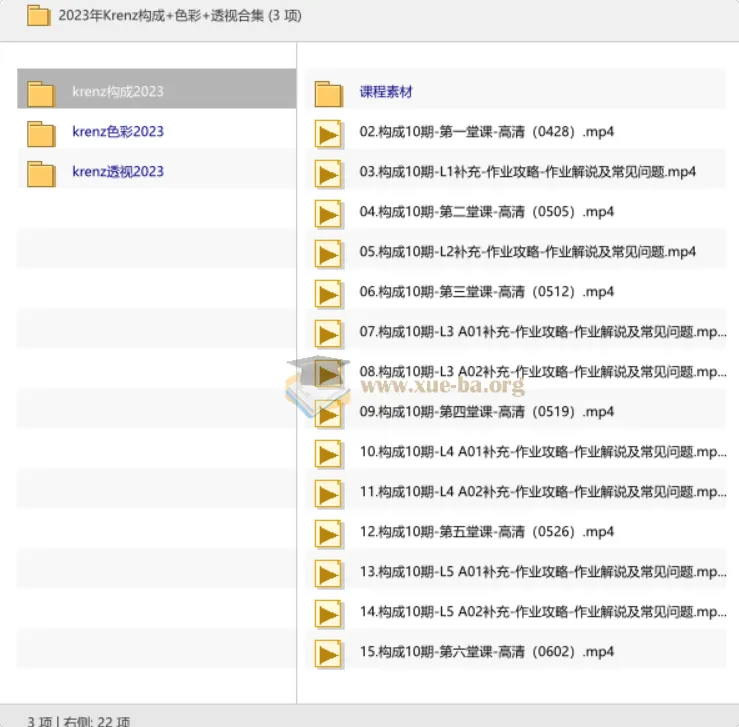Select file name 11.构成10期-L4 A02补充
Viewport: 739px width, 727px height.
point(543,492)
